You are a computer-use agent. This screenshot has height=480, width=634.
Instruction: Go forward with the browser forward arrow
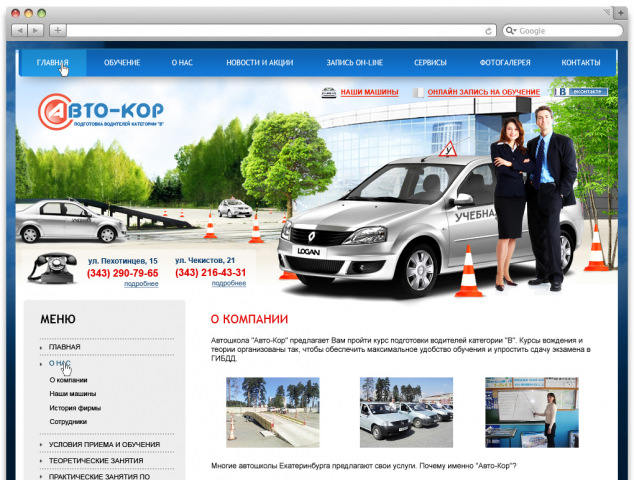tap(36, 30)
